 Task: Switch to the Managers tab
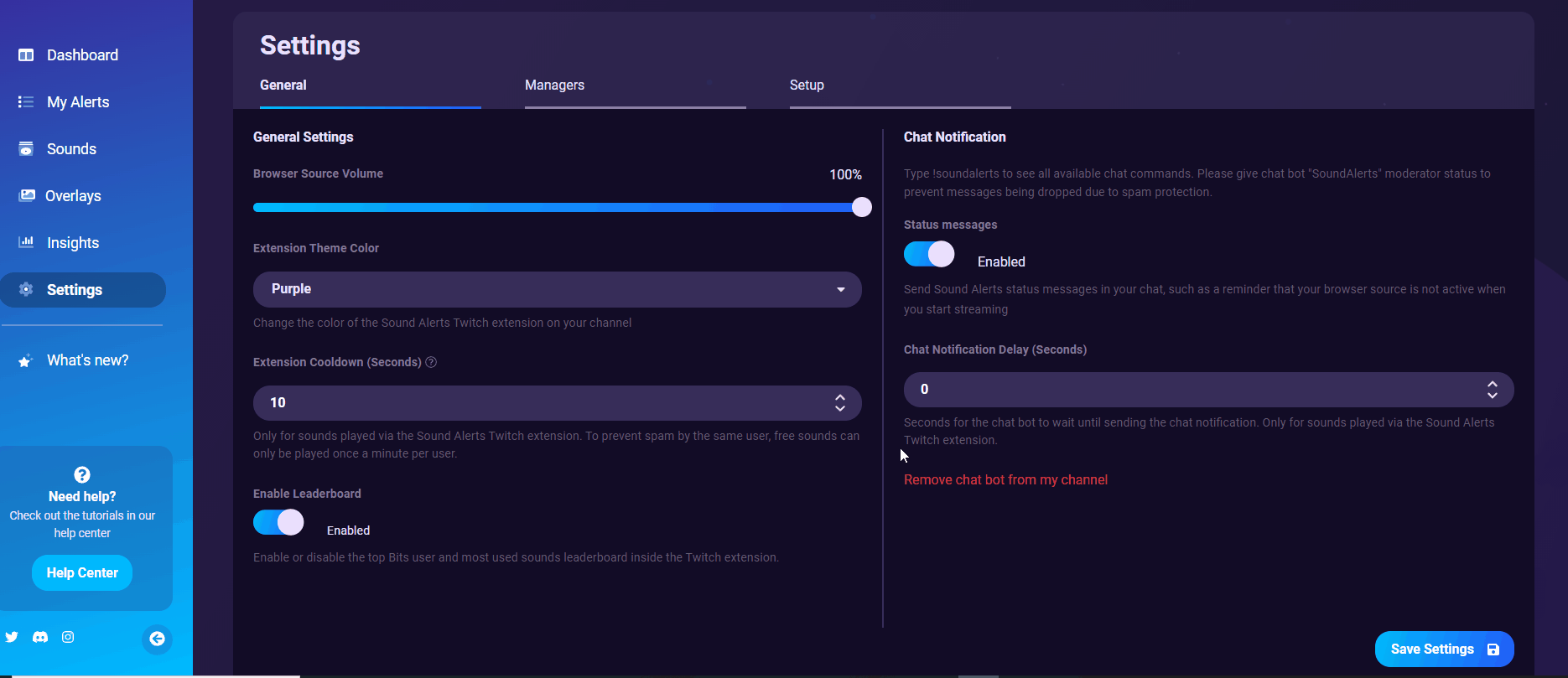(x=554, y=85)
